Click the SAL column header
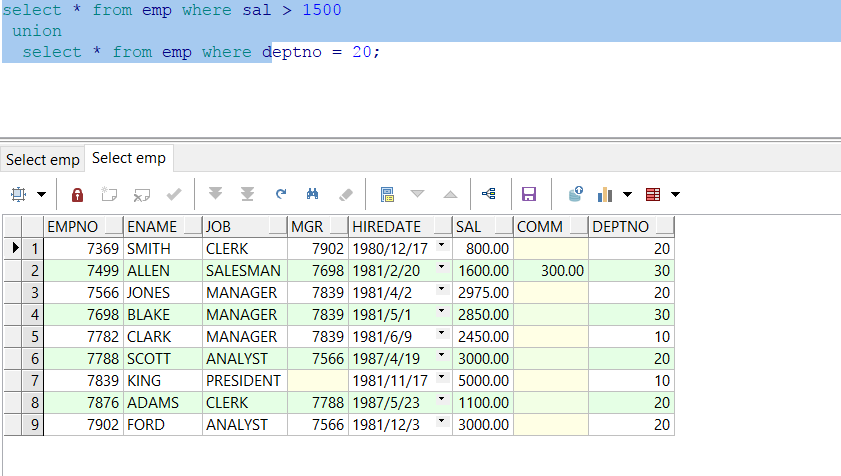Viewport: 841px width, 476px height. pyautogui.click(x=483, y=226)
